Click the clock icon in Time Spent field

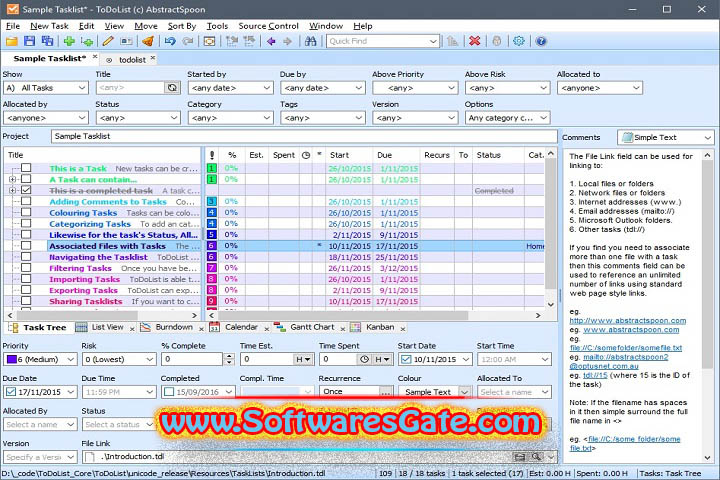click(364, 359)
